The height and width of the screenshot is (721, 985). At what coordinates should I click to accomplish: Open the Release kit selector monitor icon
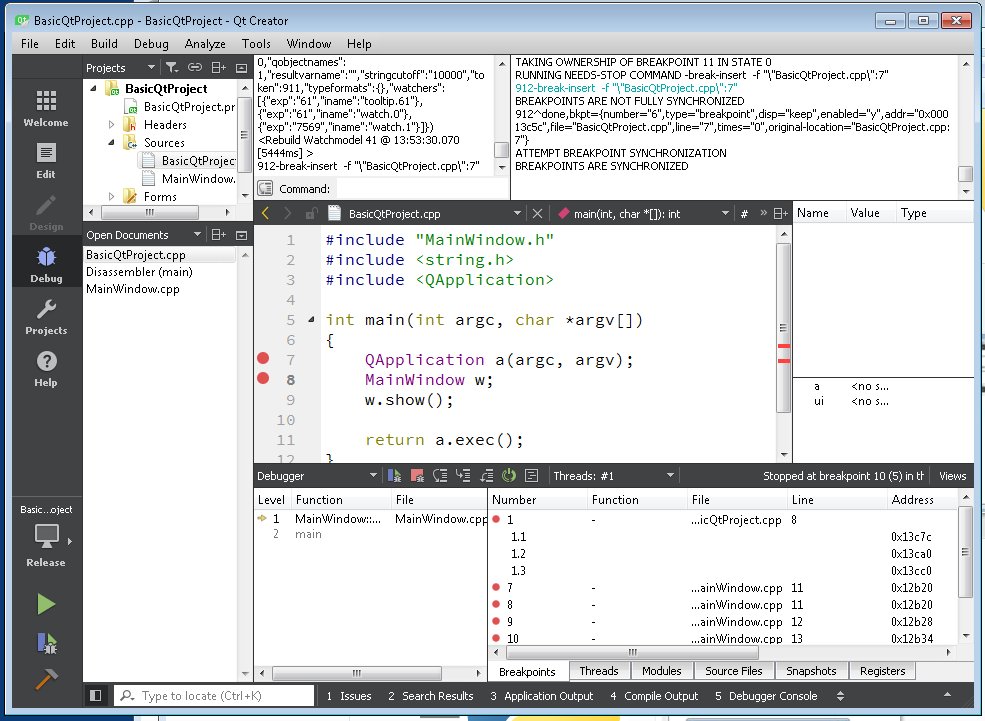(47, 536)
